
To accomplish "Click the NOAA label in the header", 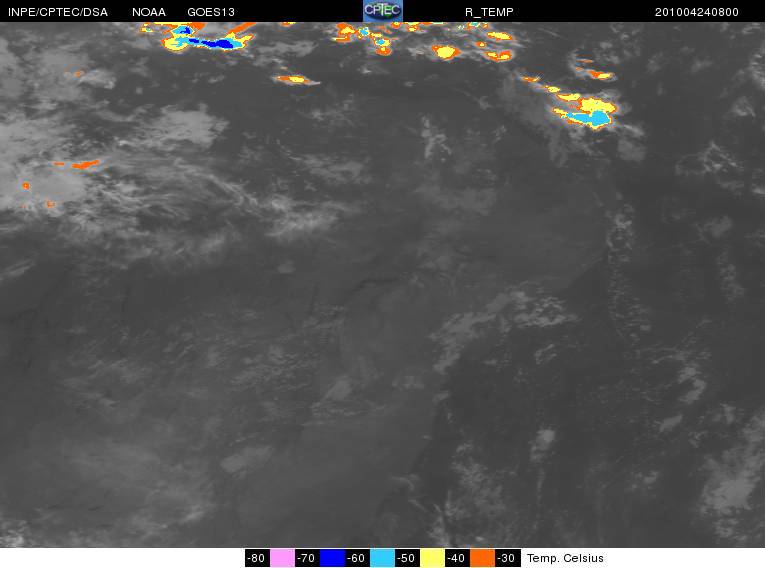I will pos(149,12).
